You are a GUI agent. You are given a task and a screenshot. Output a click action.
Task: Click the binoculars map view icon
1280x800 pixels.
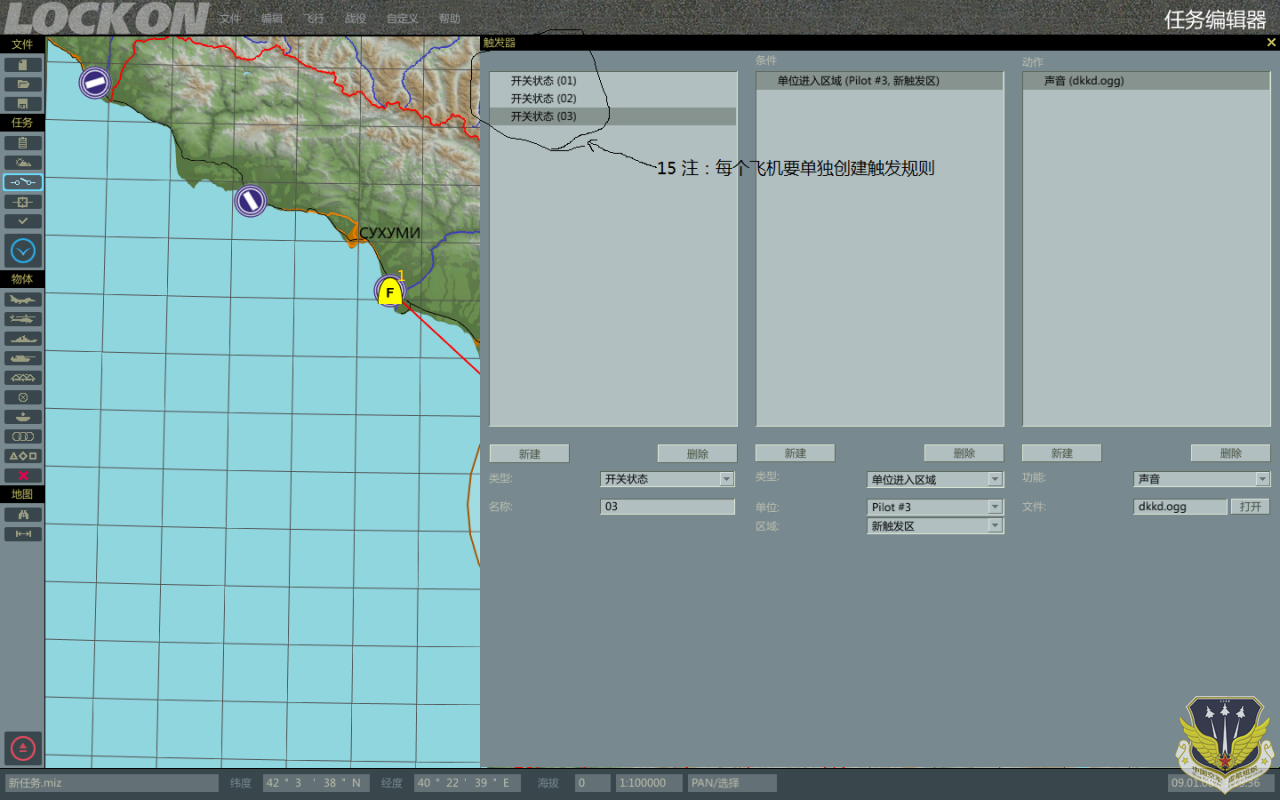[x=23, y=514]
